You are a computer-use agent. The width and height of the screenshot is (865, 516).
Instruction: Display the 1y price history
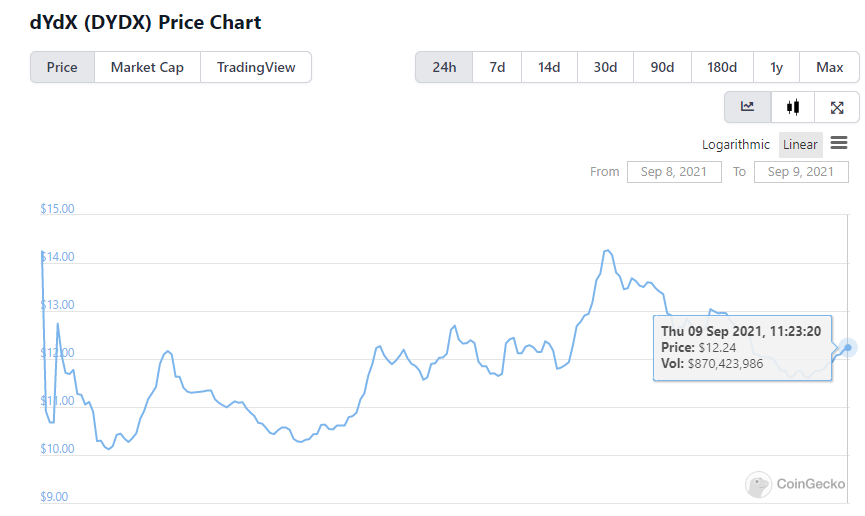click(x=776, y=67)
